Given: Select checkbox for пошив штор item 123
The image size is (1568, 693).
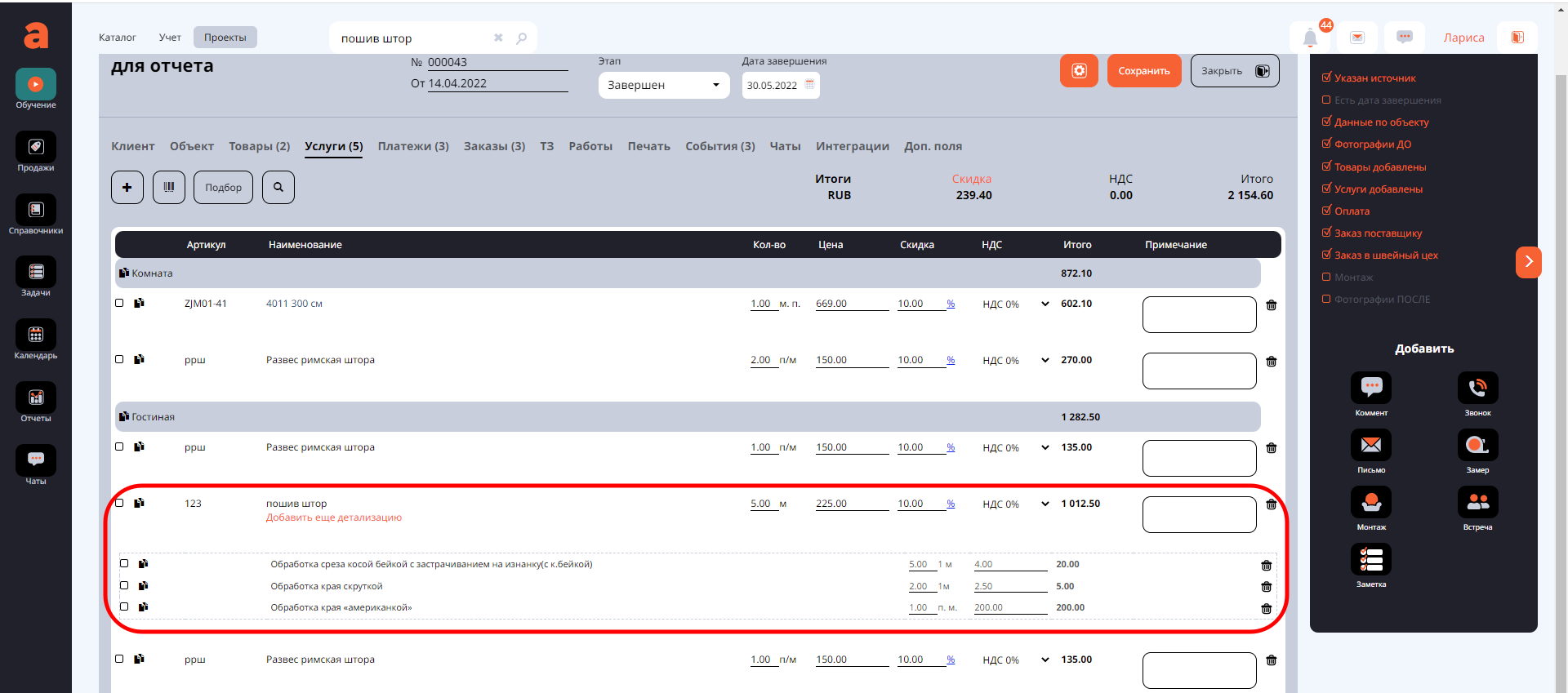Looking at the screenshot, I should tap(119, 503).
